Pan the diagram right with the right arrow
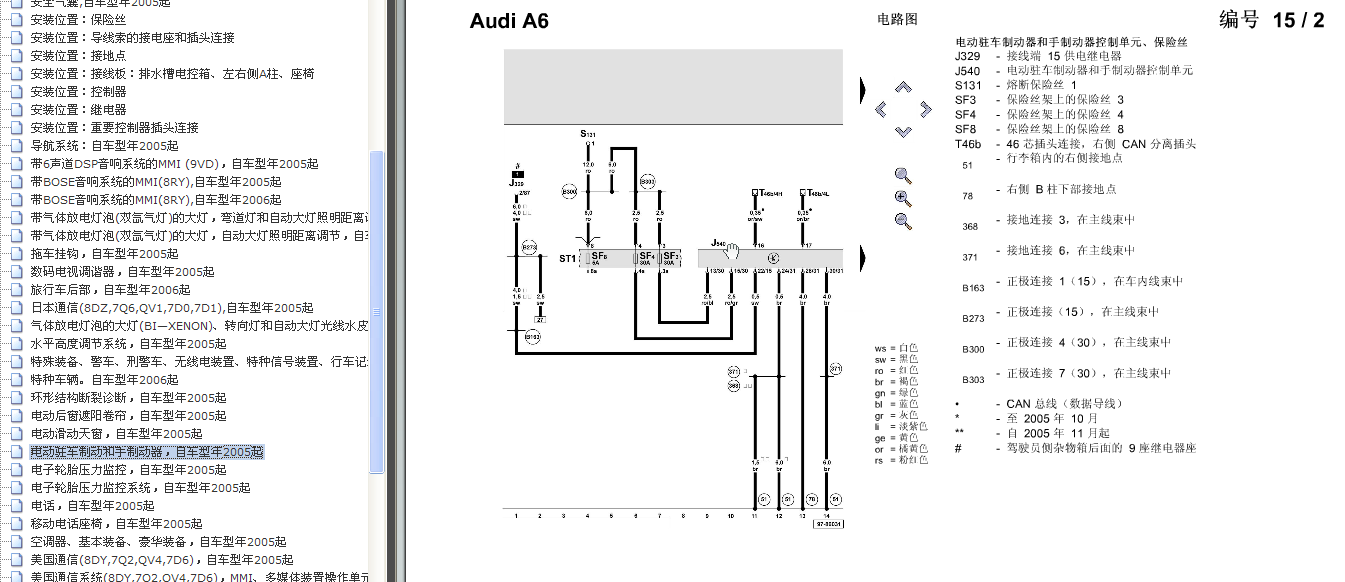The image size is (1345, 582). (x=924, y=109)
